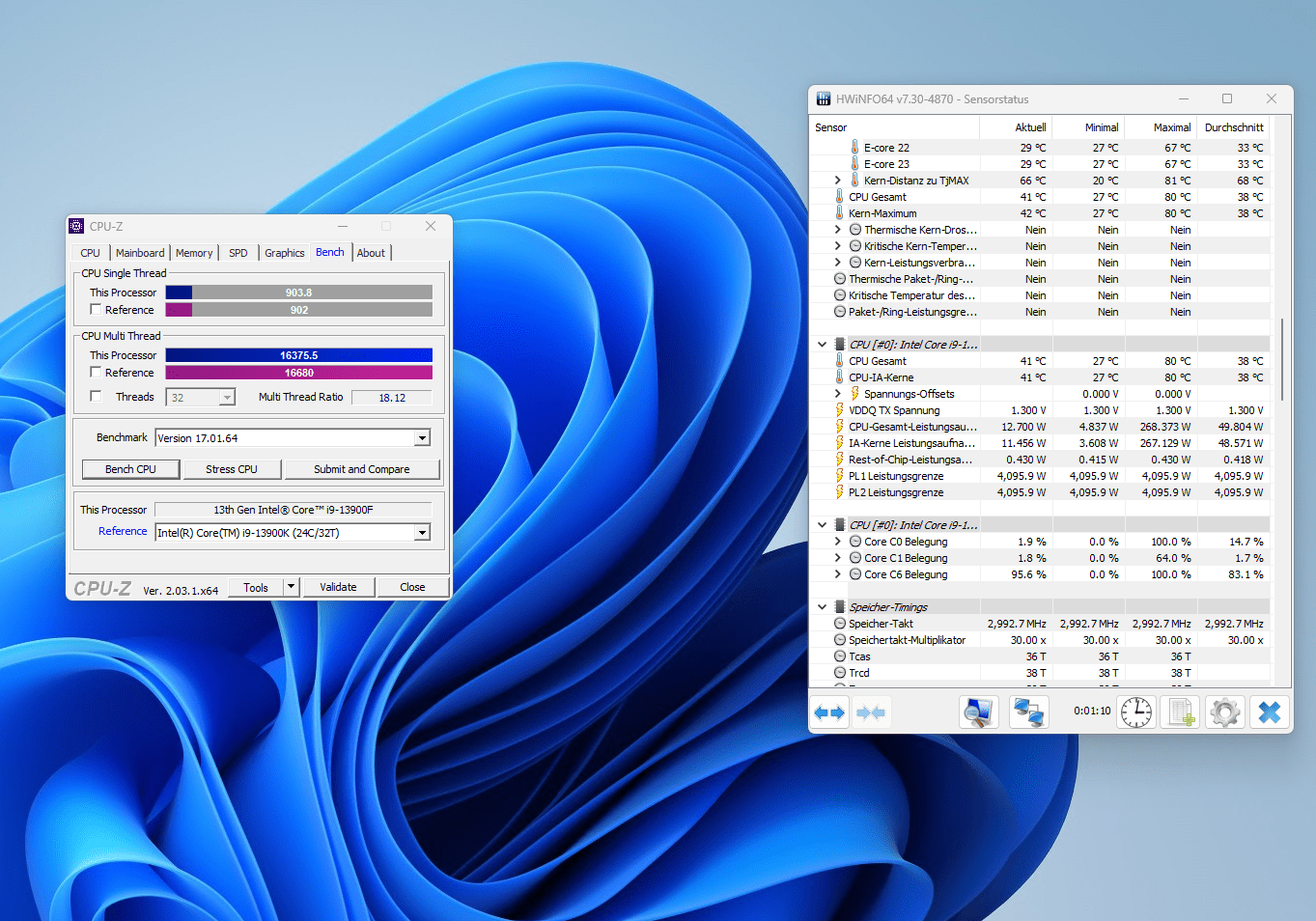Viewport: 1316px width, 921px height.
Task: Click the lightning icon beside VDDQ TX Spannung
Action: pyautogui.click(x=839, y=410)
